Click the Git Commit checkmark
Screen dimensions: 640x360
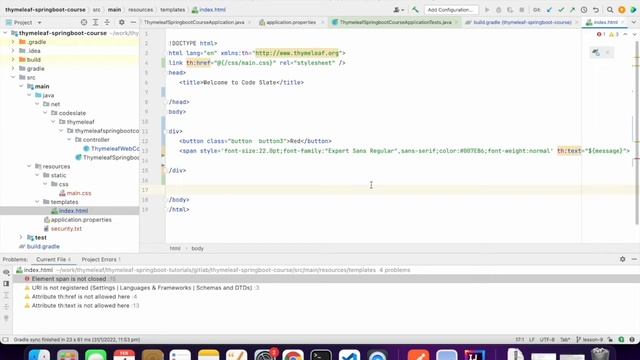click(x=561, y=10)
